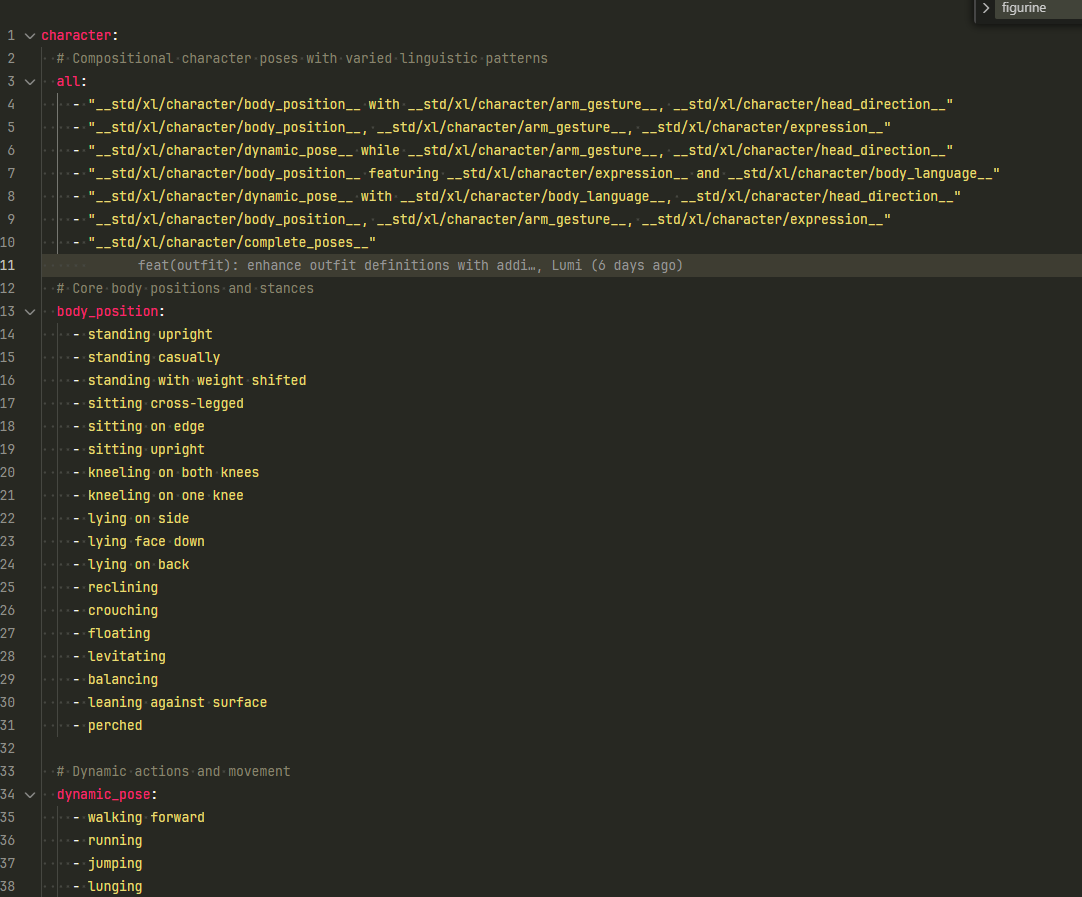Click the entry 'reclining'
1082x897 pixels.
[123, 587]
